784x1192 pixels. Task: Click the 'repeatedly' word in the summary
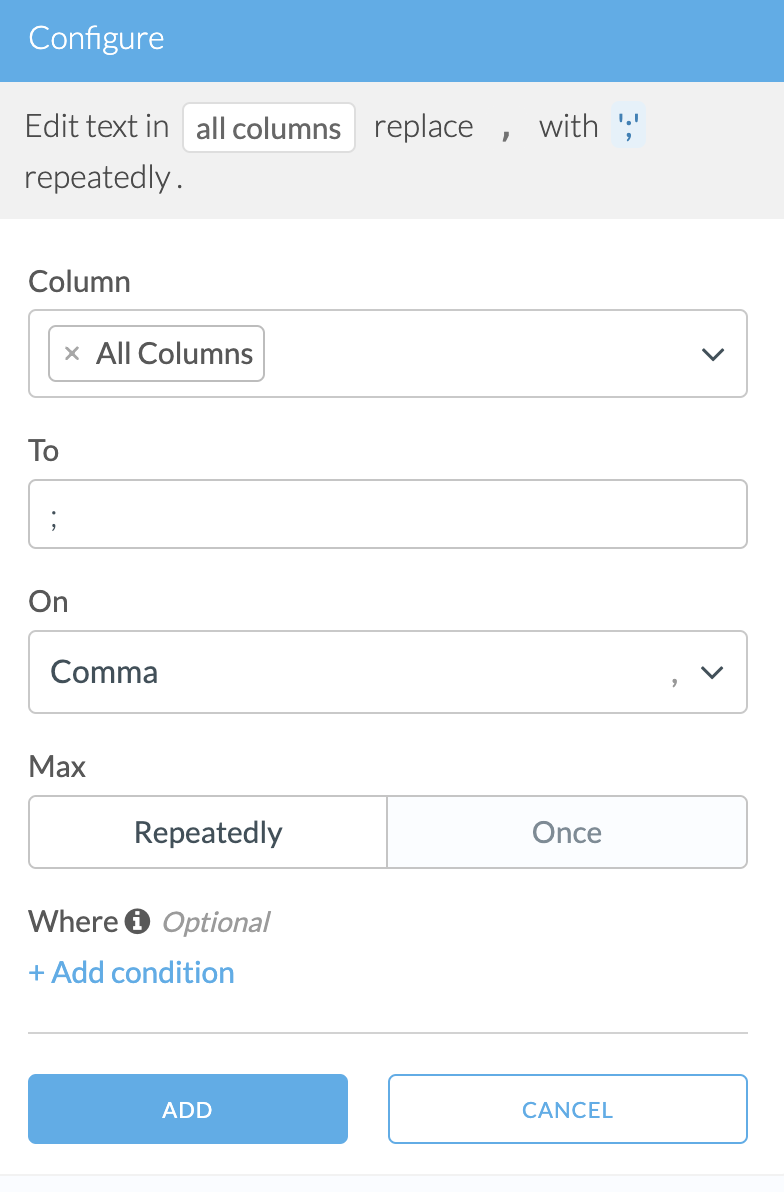(97, 178)
